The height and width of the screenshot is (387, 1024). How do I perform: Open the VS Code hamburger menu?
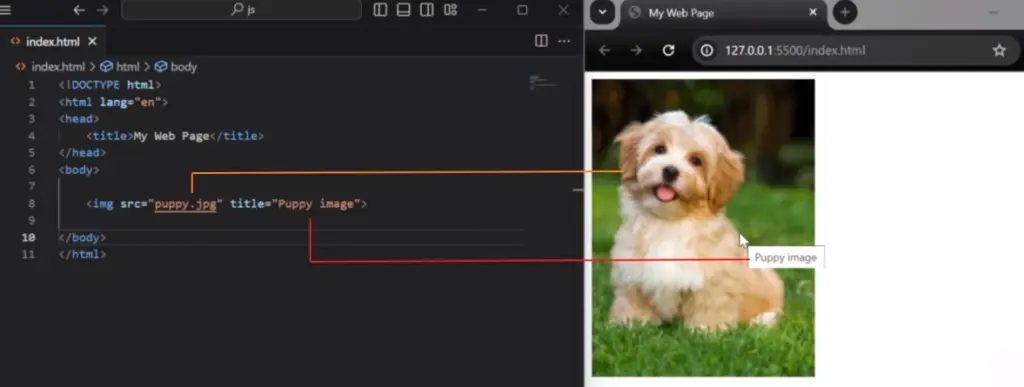[5, 10]
